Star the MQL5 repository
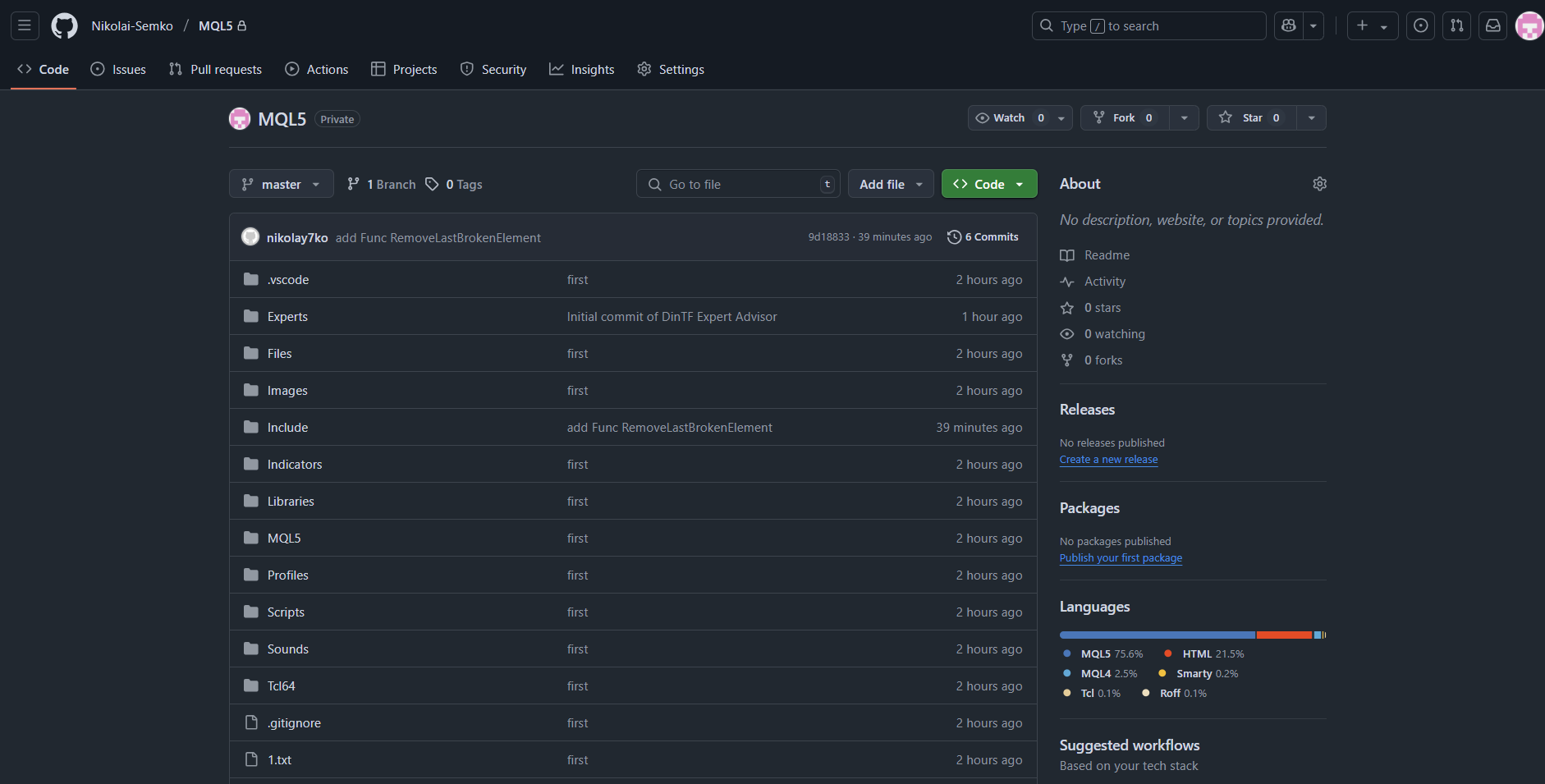Screen dimensions: 1545x784 point(1251,118)
